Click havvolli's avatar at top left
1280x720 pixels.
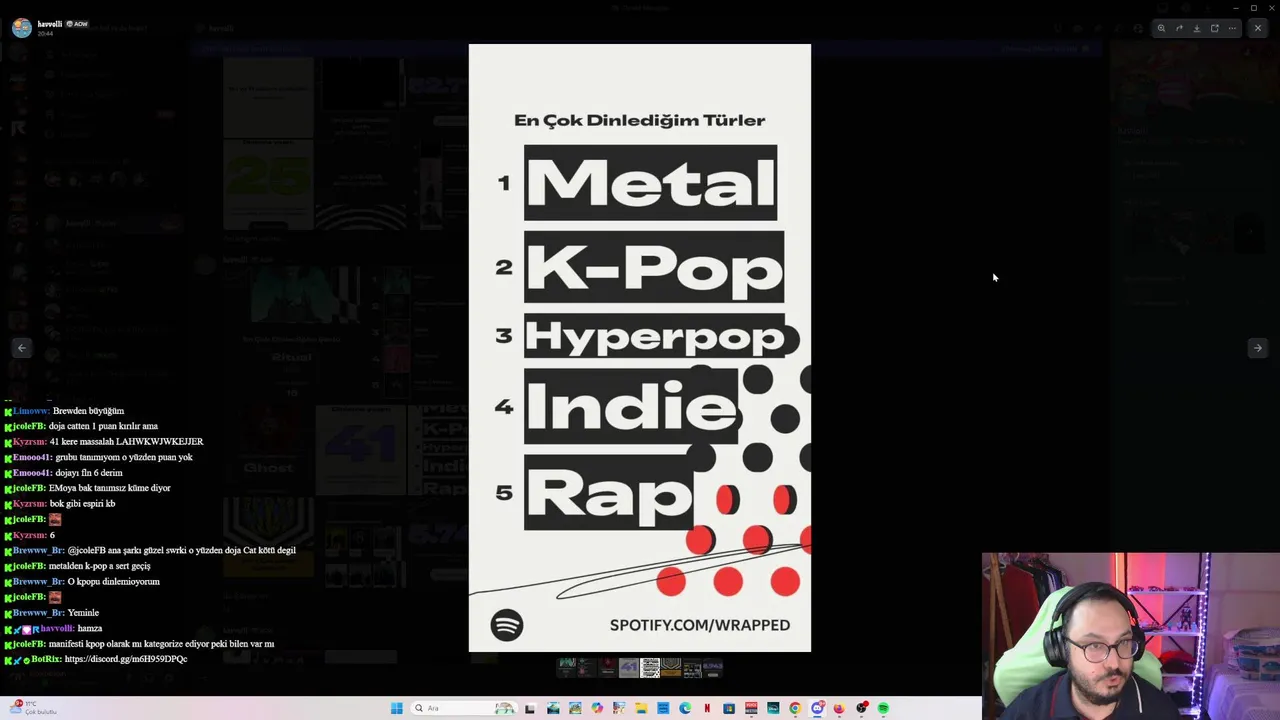pos(22,28)
